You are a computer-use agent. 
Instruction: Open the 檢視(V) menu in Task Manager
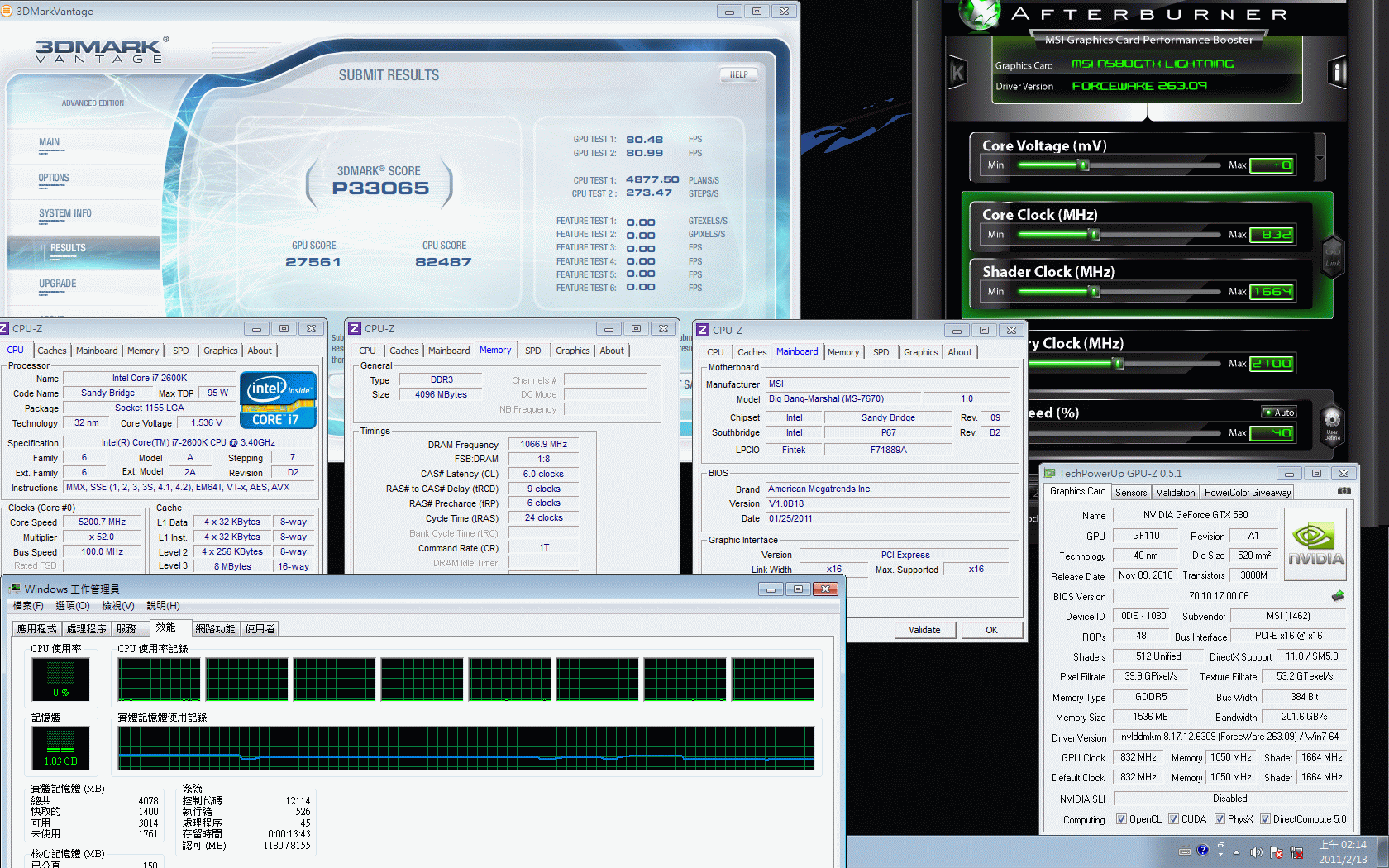[117, 606]
